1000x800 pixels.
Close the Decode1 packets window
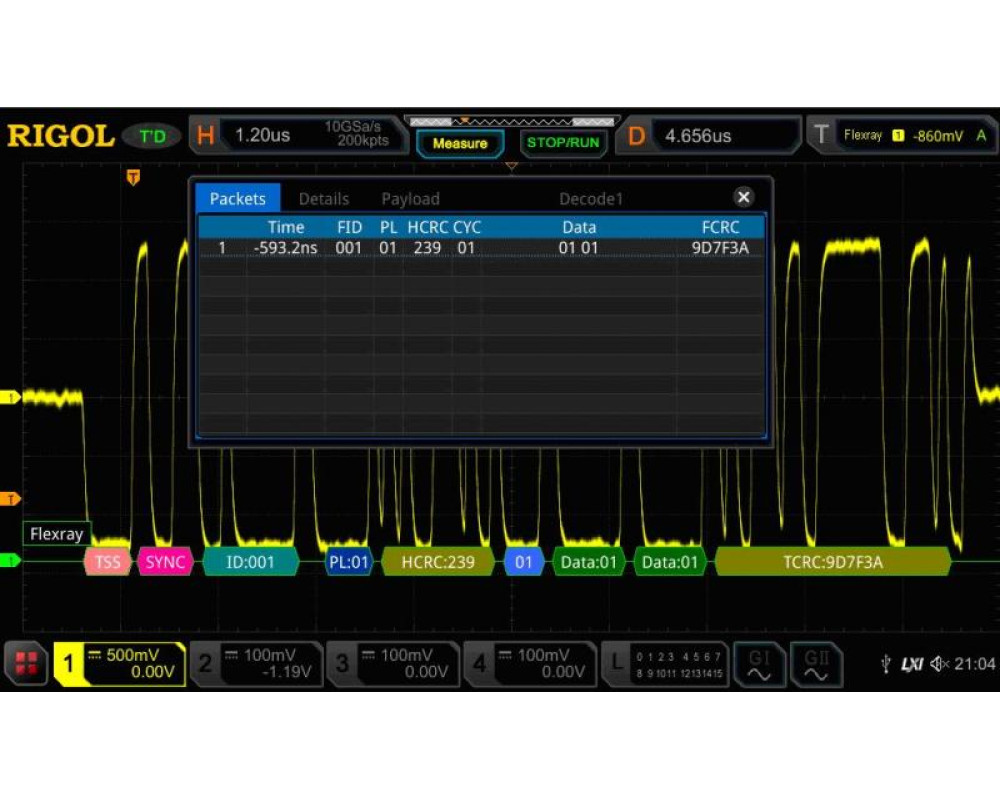(743, 197)
